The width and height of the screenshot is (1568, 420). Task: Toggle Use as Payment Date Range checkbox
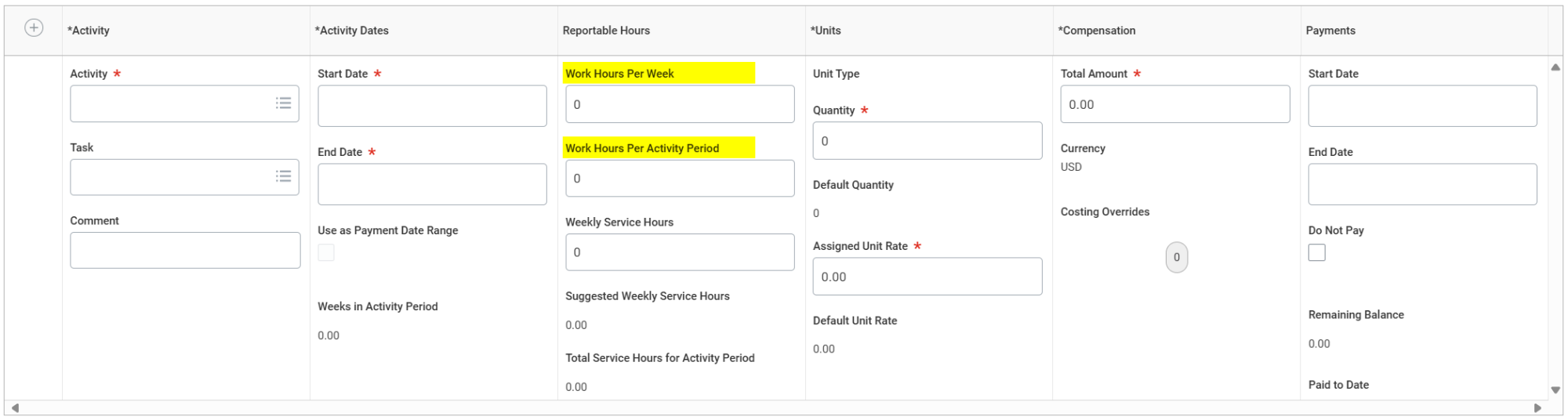(x=326, y=252)
